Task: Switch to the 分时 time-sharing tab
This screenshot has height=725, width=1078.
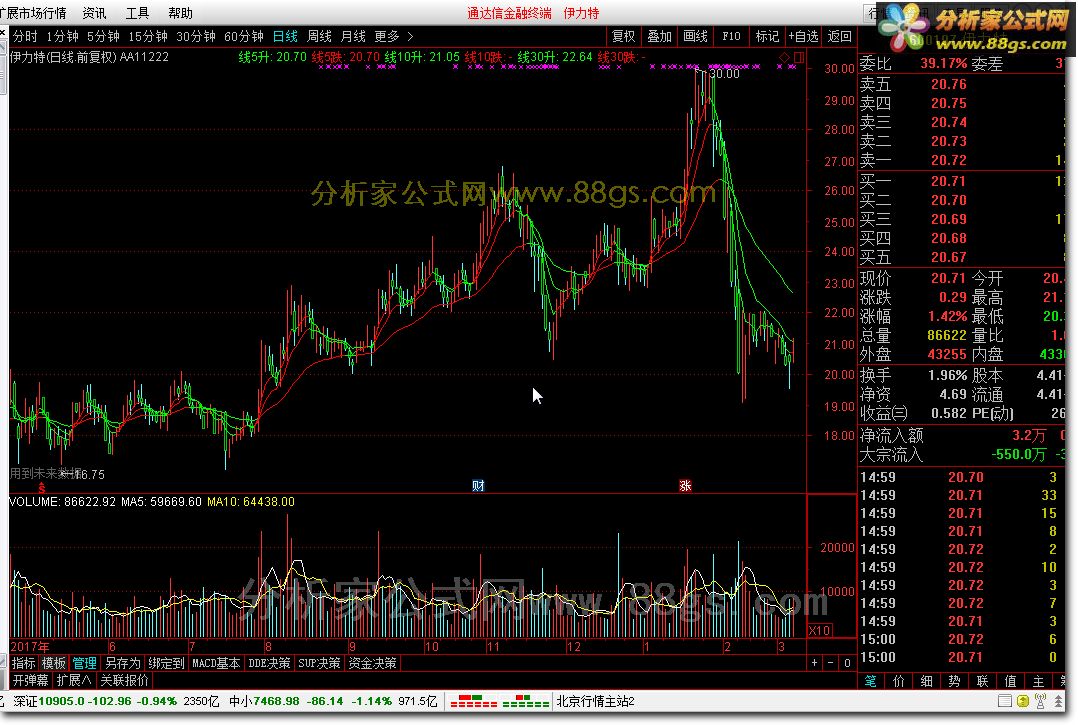Action: 25,36
